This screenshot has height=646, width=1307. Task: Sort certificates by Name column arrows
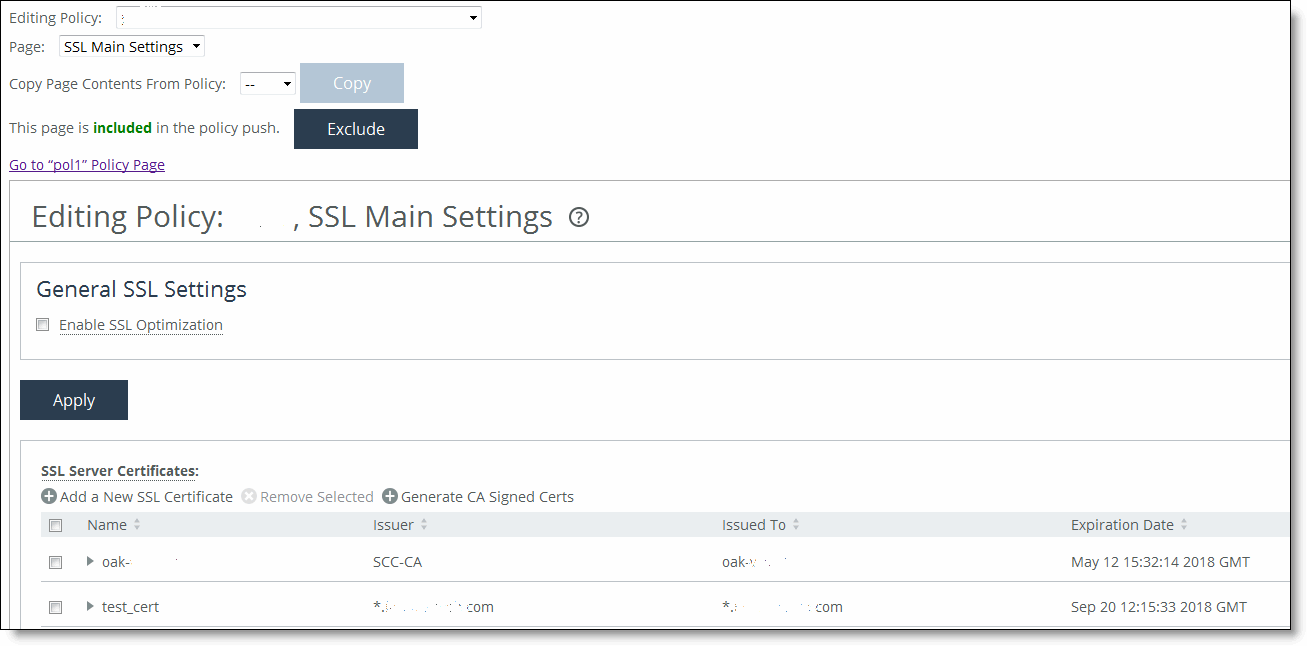click(137, 525)
